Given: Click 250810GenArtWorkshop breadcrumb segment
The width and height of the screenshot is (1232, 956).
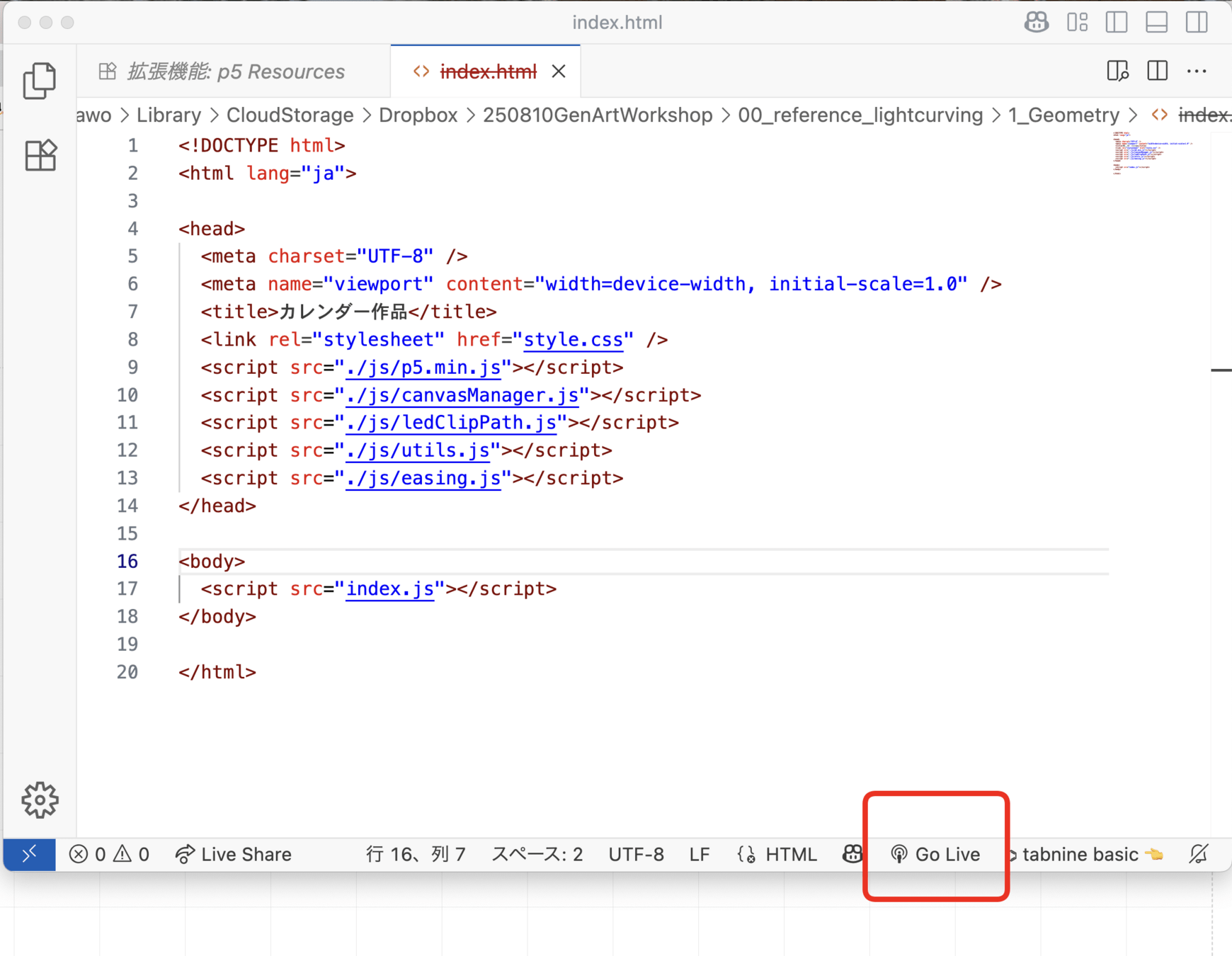Looking at the screenshot, I should coord(598,115).
